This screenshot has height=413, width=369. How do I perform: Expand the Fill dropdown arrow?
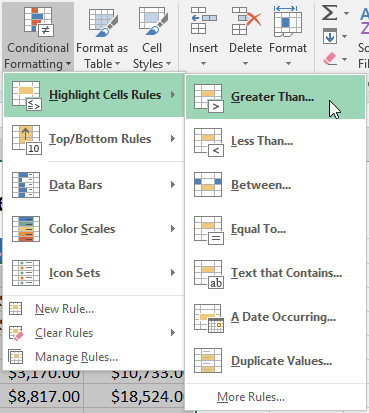(345, 36)
